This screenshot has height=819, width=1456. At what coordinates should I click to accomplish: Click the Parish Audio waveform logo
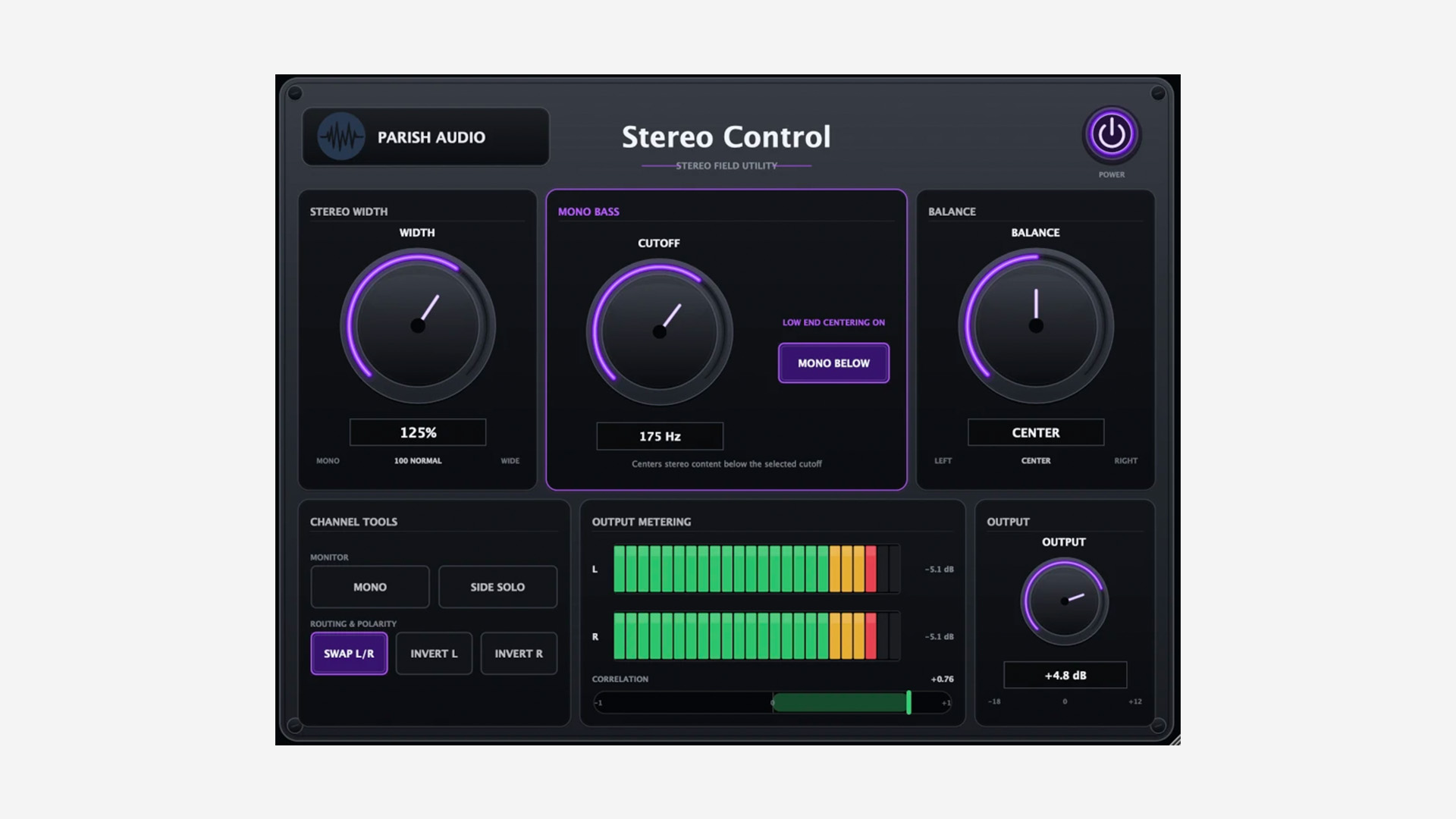[x=341, y=136]
